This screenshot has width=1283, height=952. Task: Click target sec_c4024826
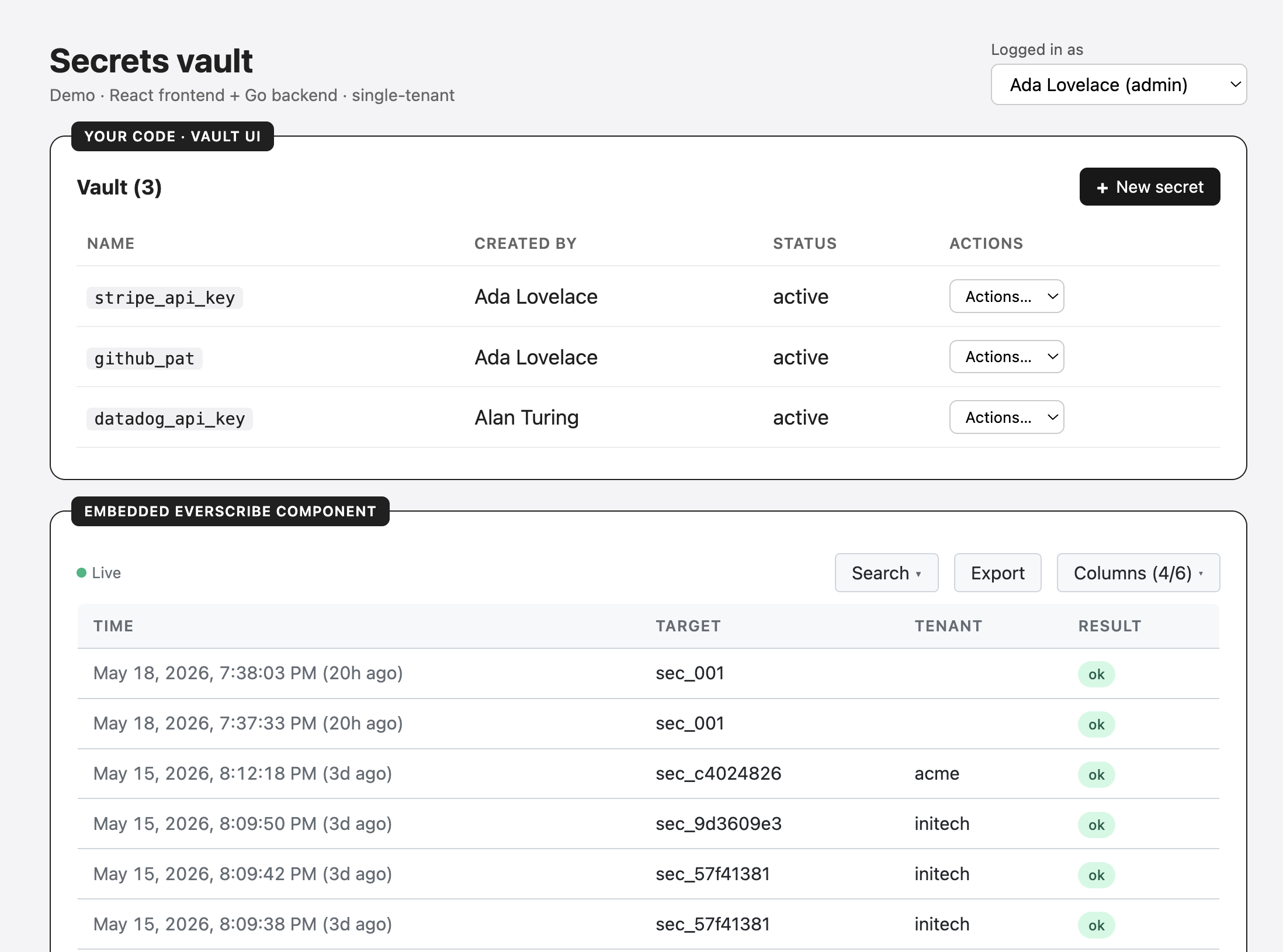pos(718,773)
